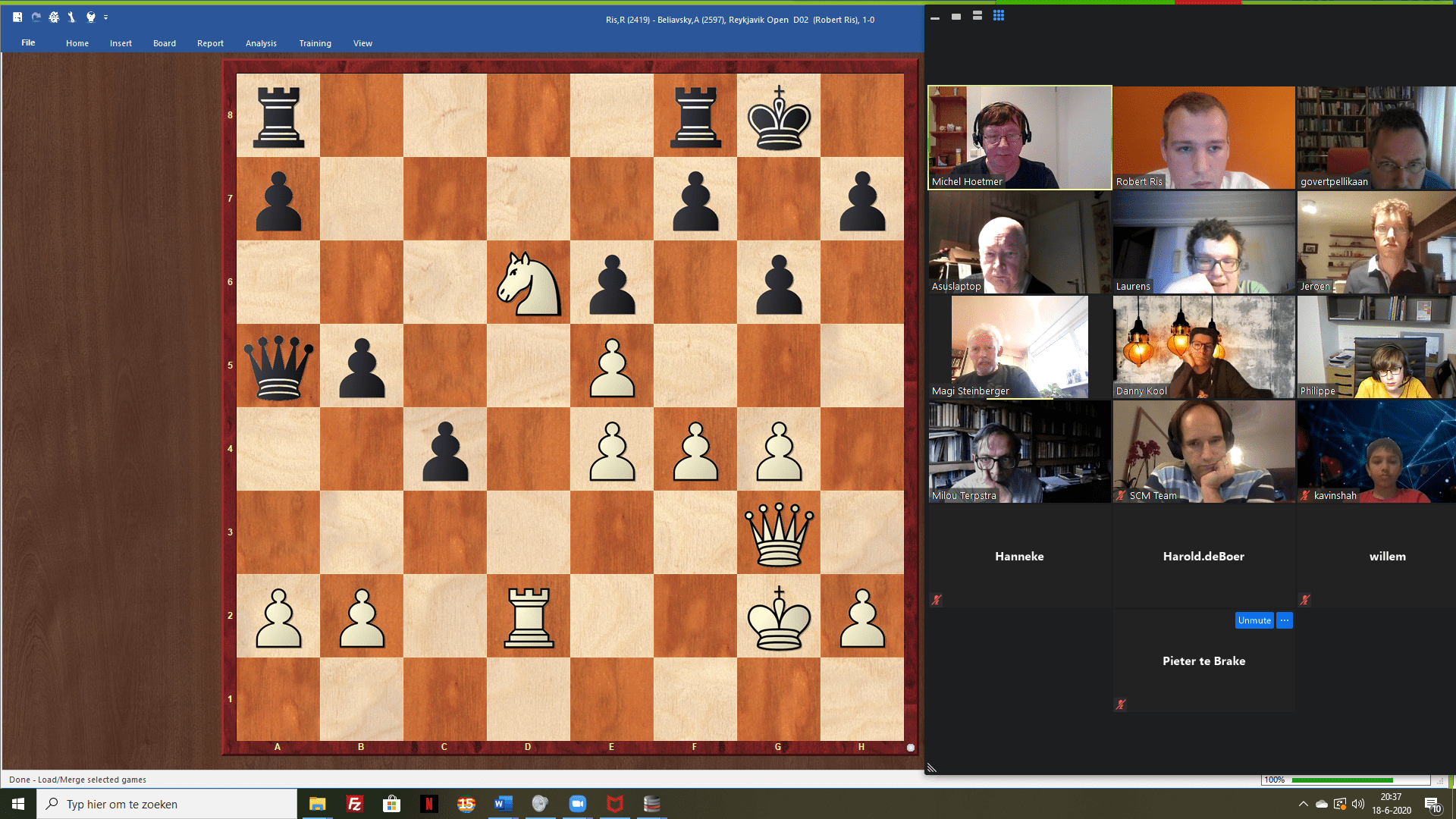The width and height of the screenshot is (1456, 819).
Task: Click the save icon in quick access toolbar
Action: point(17,17)
